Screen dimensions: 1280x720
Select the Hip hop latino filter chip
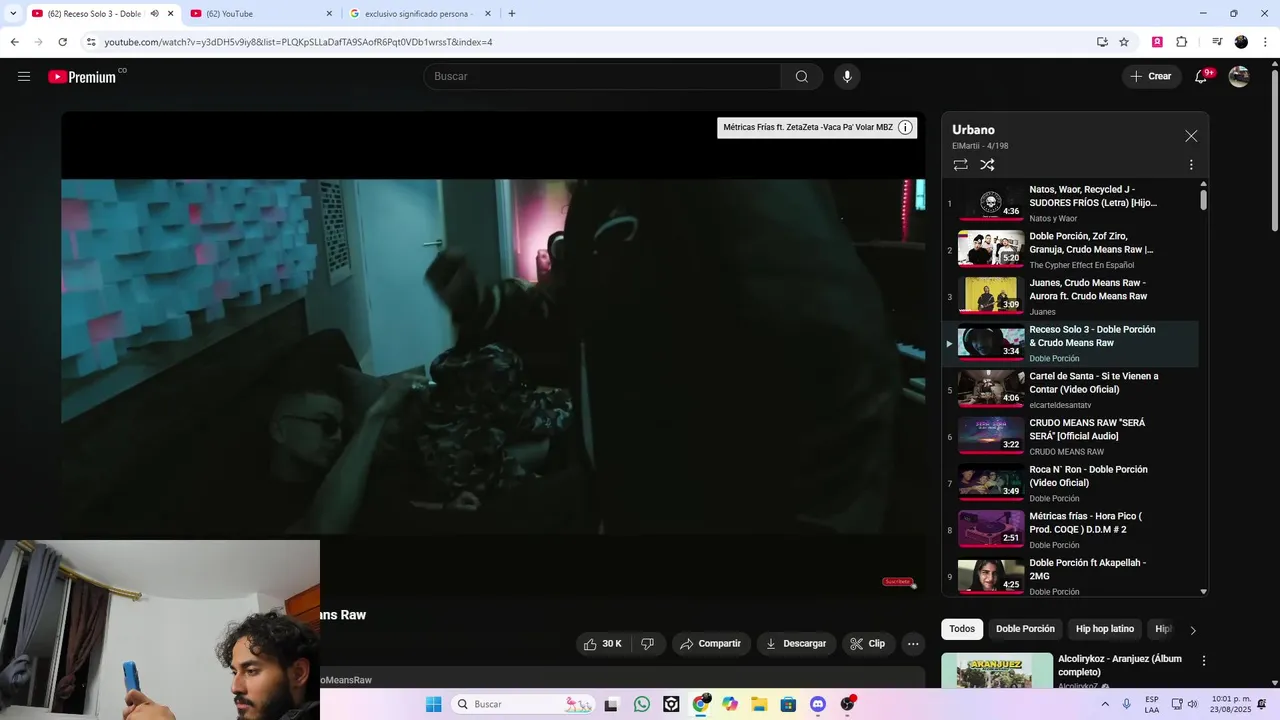tap(1105, 629)
